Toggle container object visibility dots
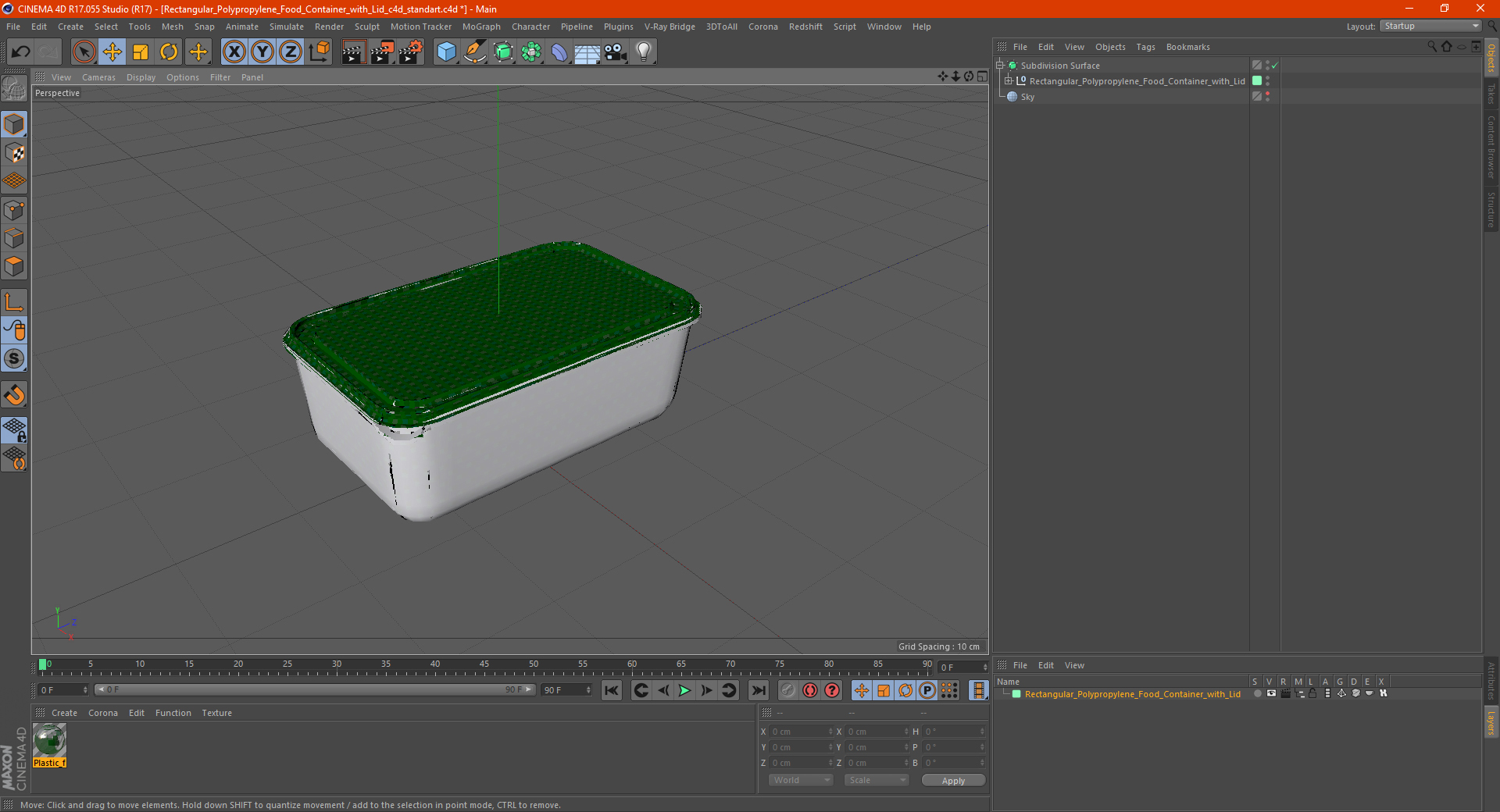The image size is (1500, 812). tap(1267, 81)
